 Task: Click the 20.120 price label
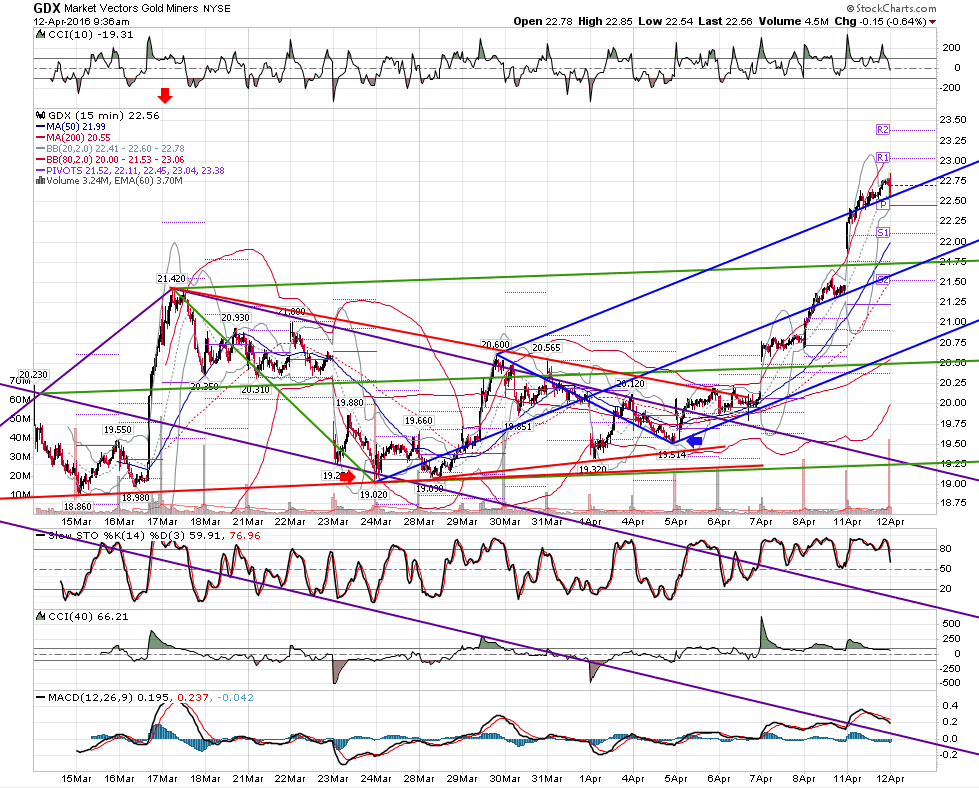pos(630,383)
